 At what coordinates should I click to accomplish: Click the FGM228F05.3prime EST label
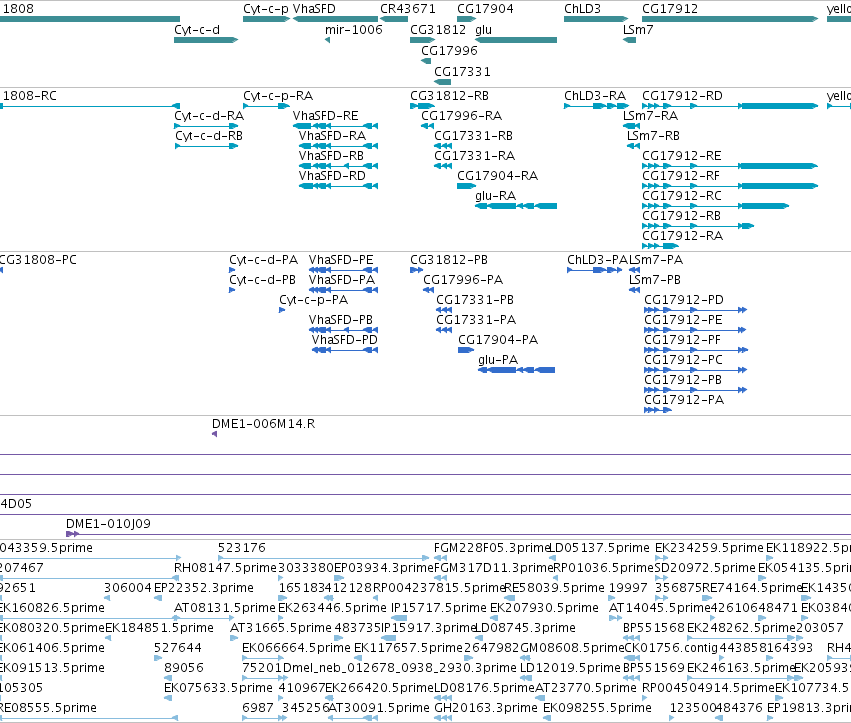[492, 548]
